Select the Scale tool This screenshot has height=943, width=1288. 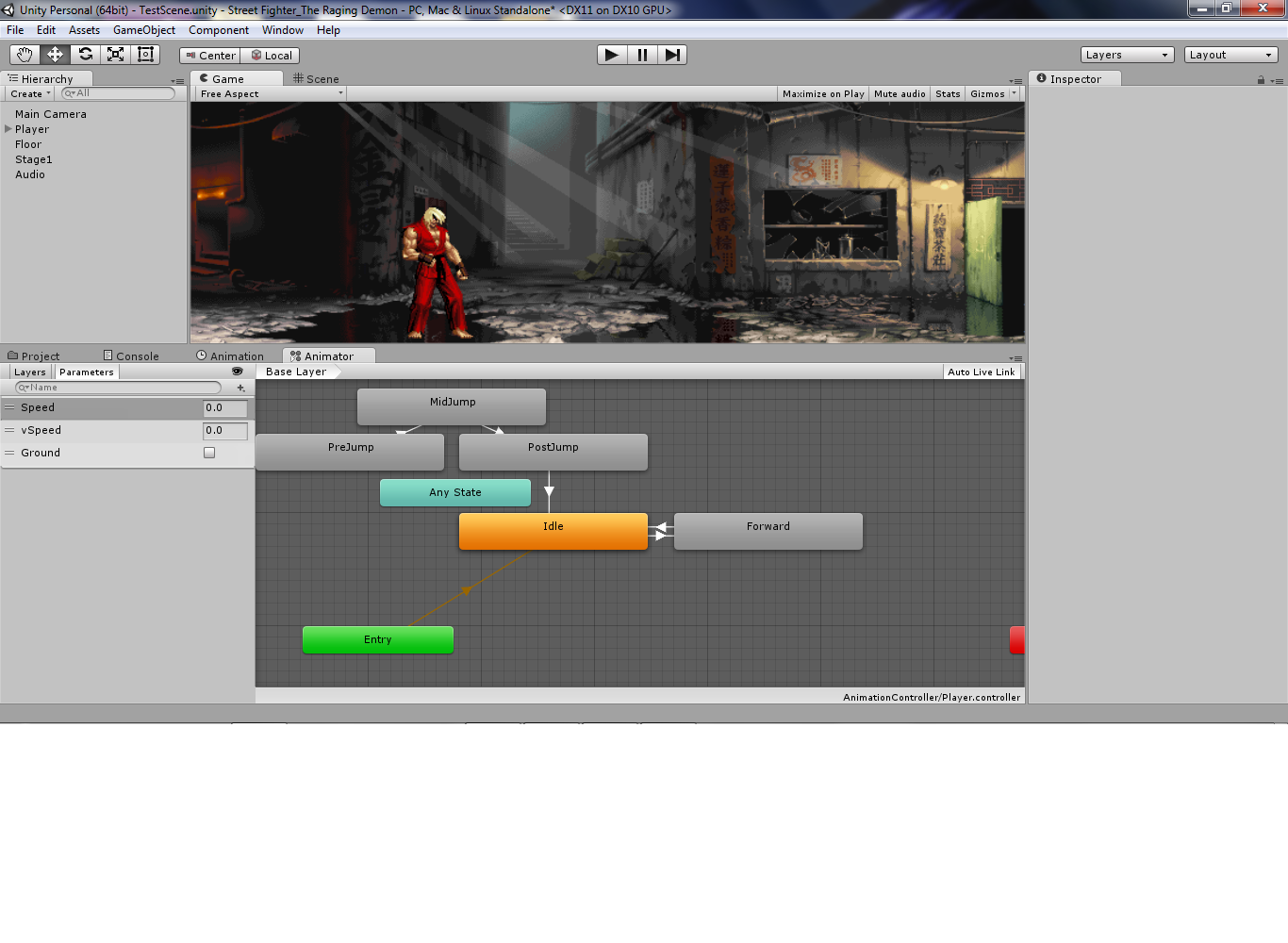pos(115,55)
